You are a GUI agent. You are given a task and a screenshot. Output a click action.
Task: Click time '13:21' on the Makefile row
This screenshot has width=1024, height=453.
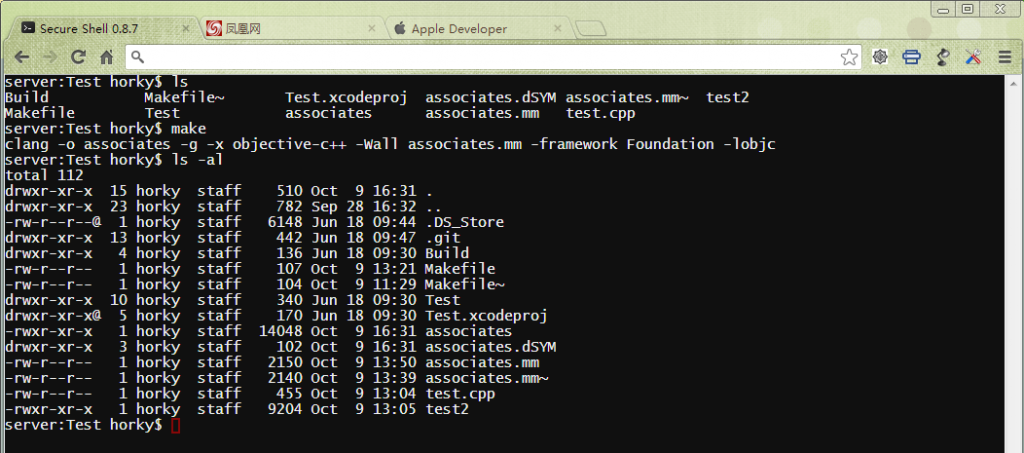(x=394, y=269)
